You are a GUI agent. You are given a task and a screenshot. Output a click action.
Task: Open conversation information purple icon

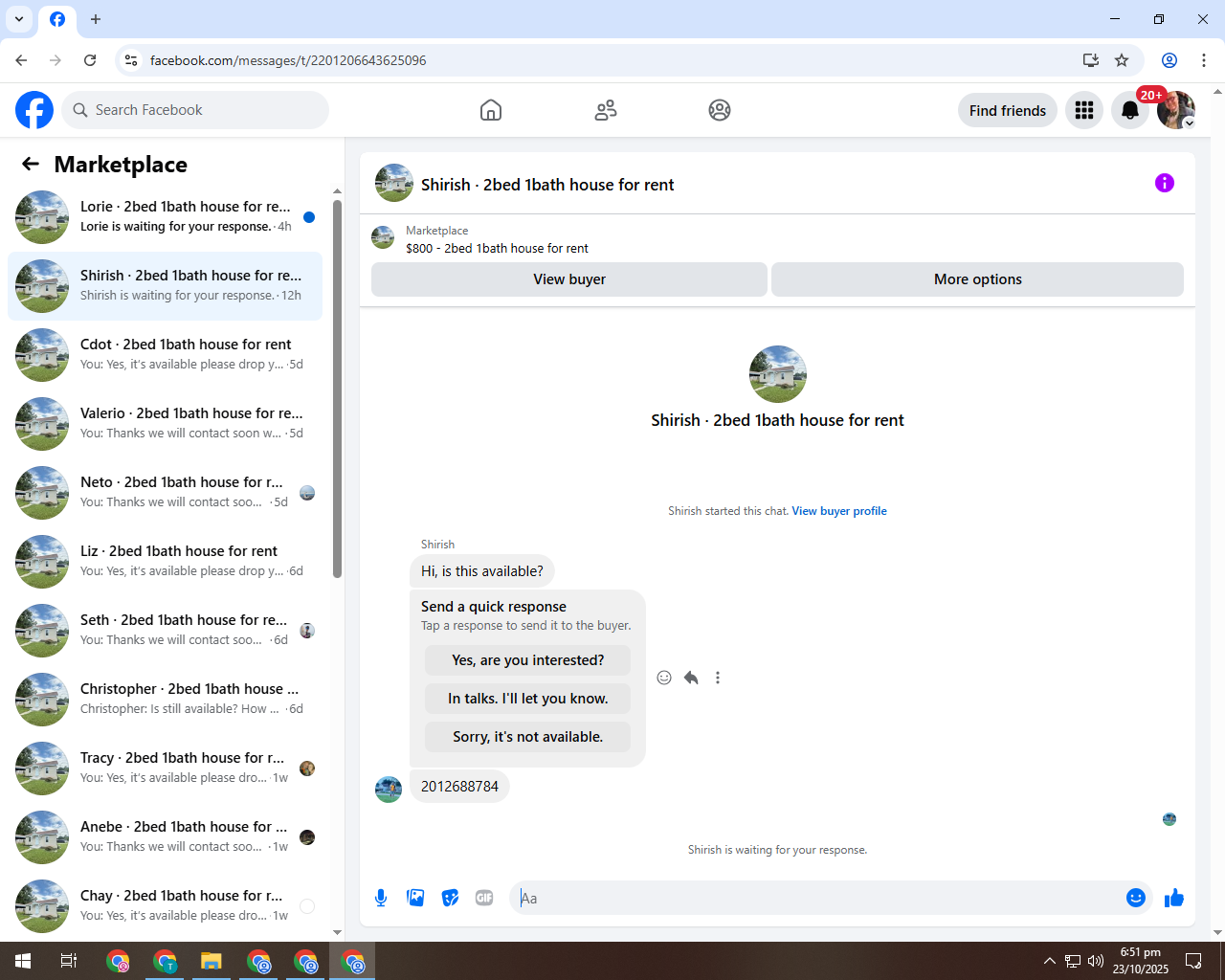(x=1165, y=183)
